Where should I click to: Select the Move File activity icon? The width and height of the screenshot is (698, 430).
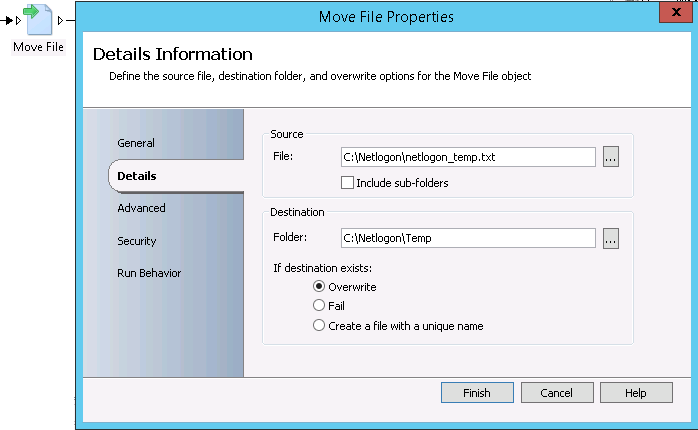click(38, 19)
